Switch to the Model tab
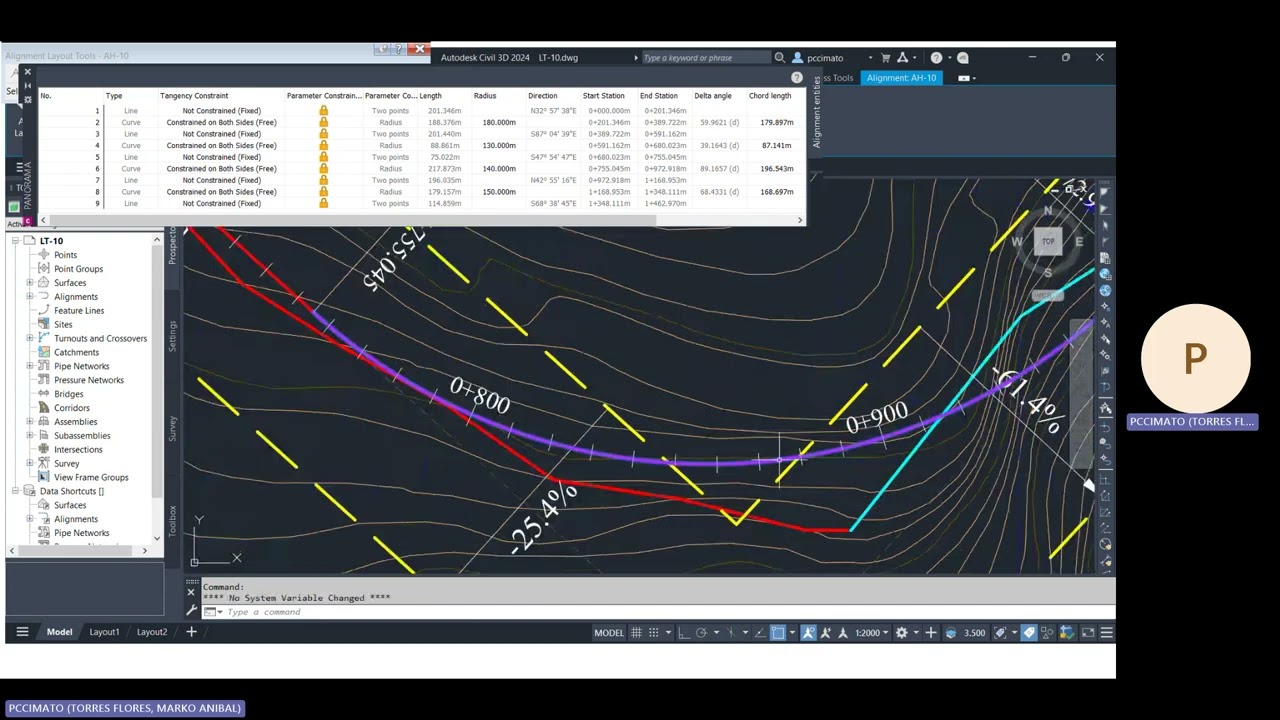1280x720 pixels. pyautogui.click(x=59, y=632)
